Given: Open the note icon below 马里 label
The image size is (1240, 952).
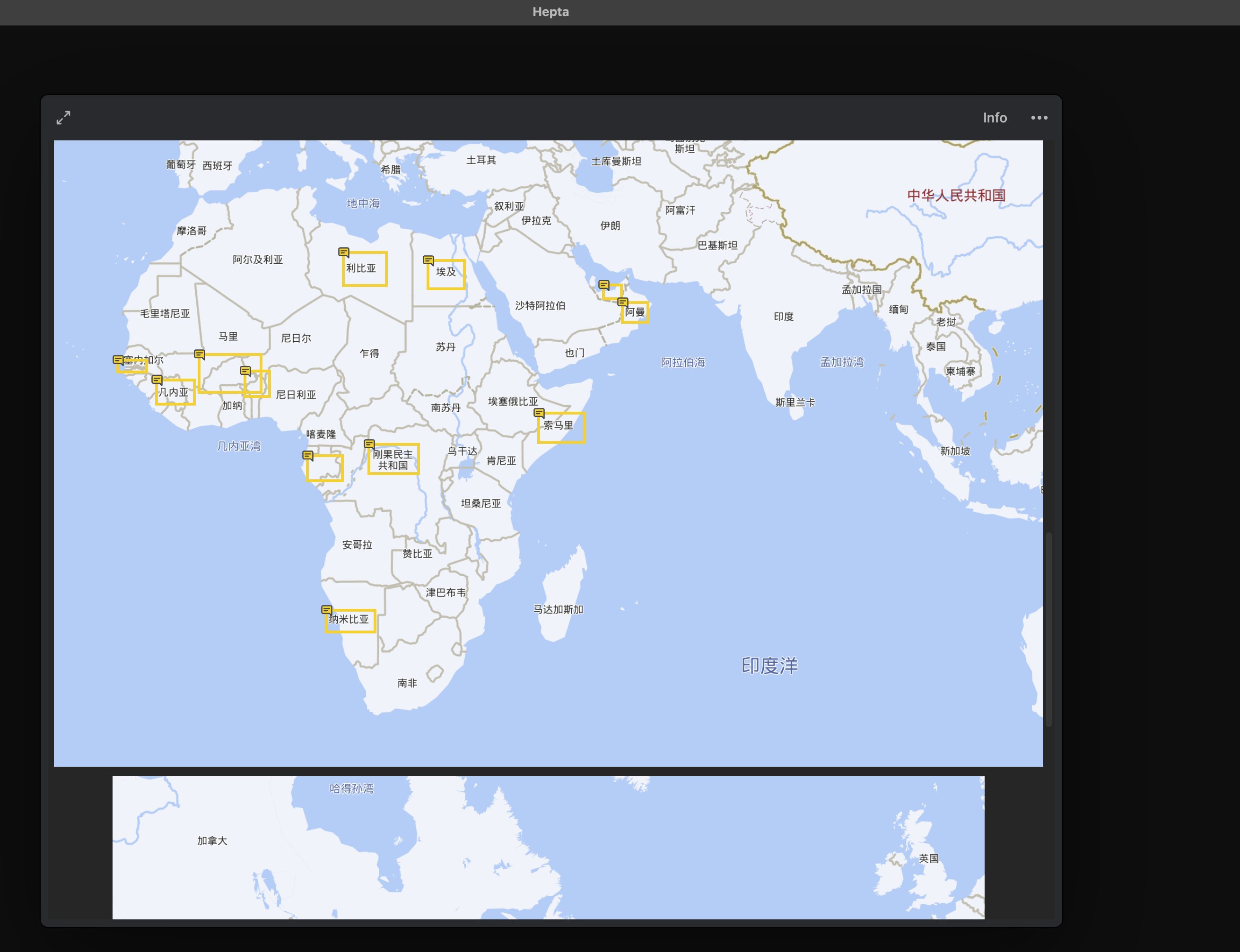Looking at the screenshot, I should tap(200, 354).
